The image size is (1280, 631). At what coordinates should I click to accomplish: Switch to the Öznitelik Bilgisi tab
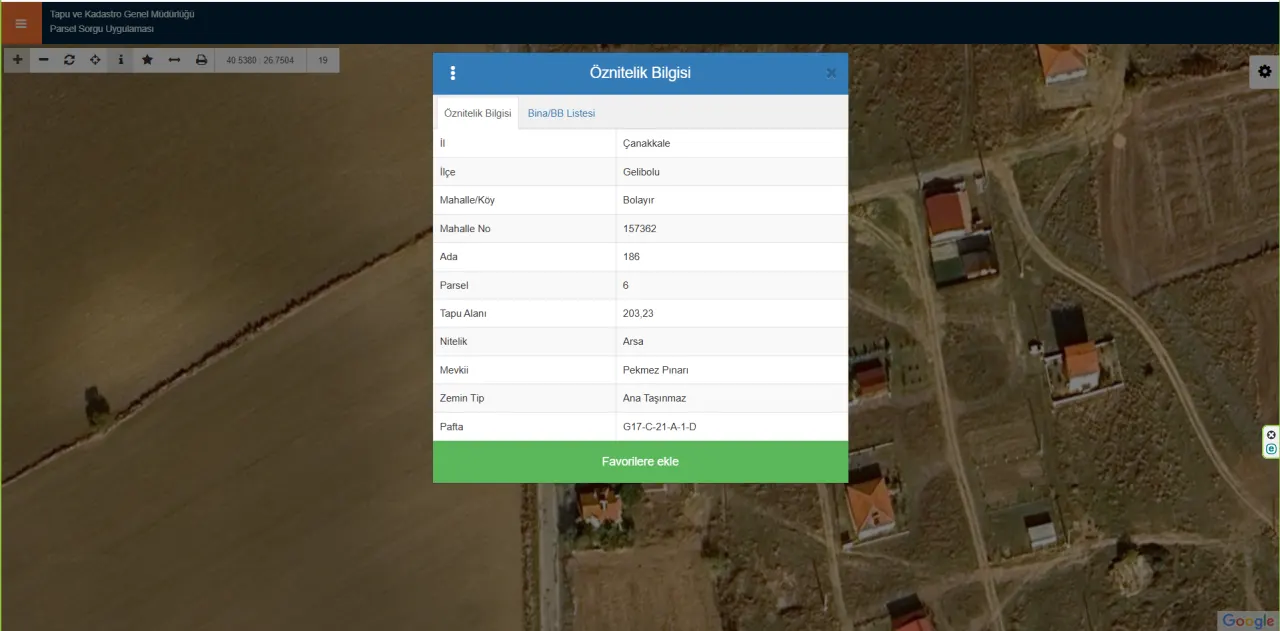coord(478,113)
